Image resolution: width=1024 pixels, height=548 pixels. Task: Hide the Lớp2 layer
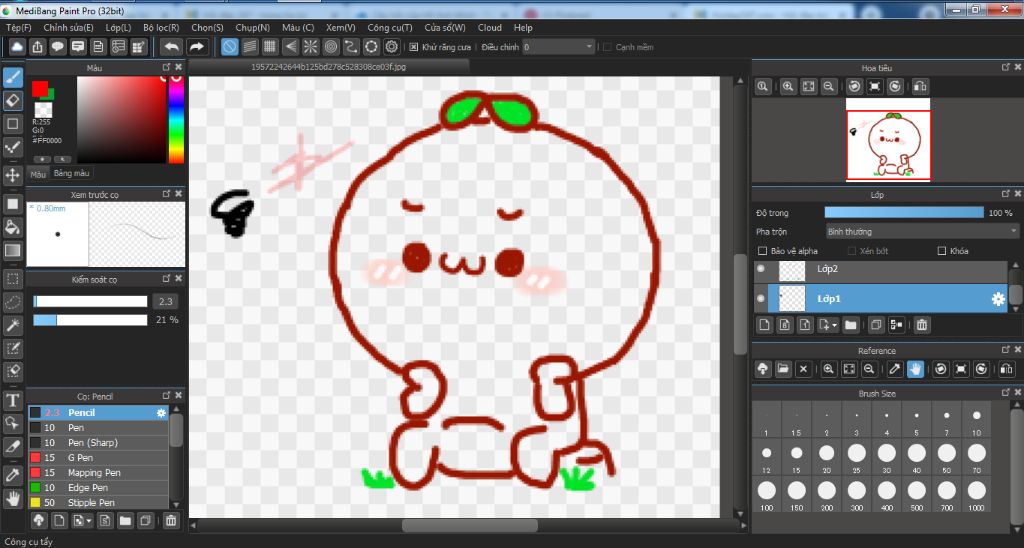[x=761, y=268]
